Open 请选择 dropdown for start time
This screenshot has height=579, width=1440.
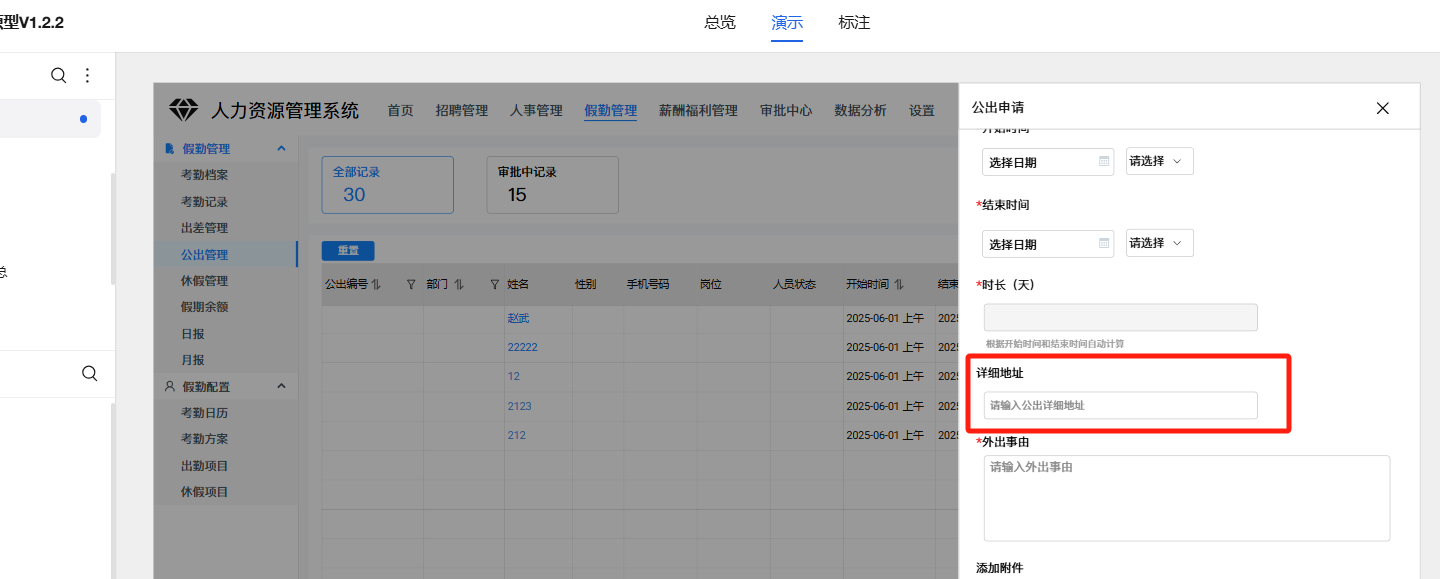point(1159,161)
